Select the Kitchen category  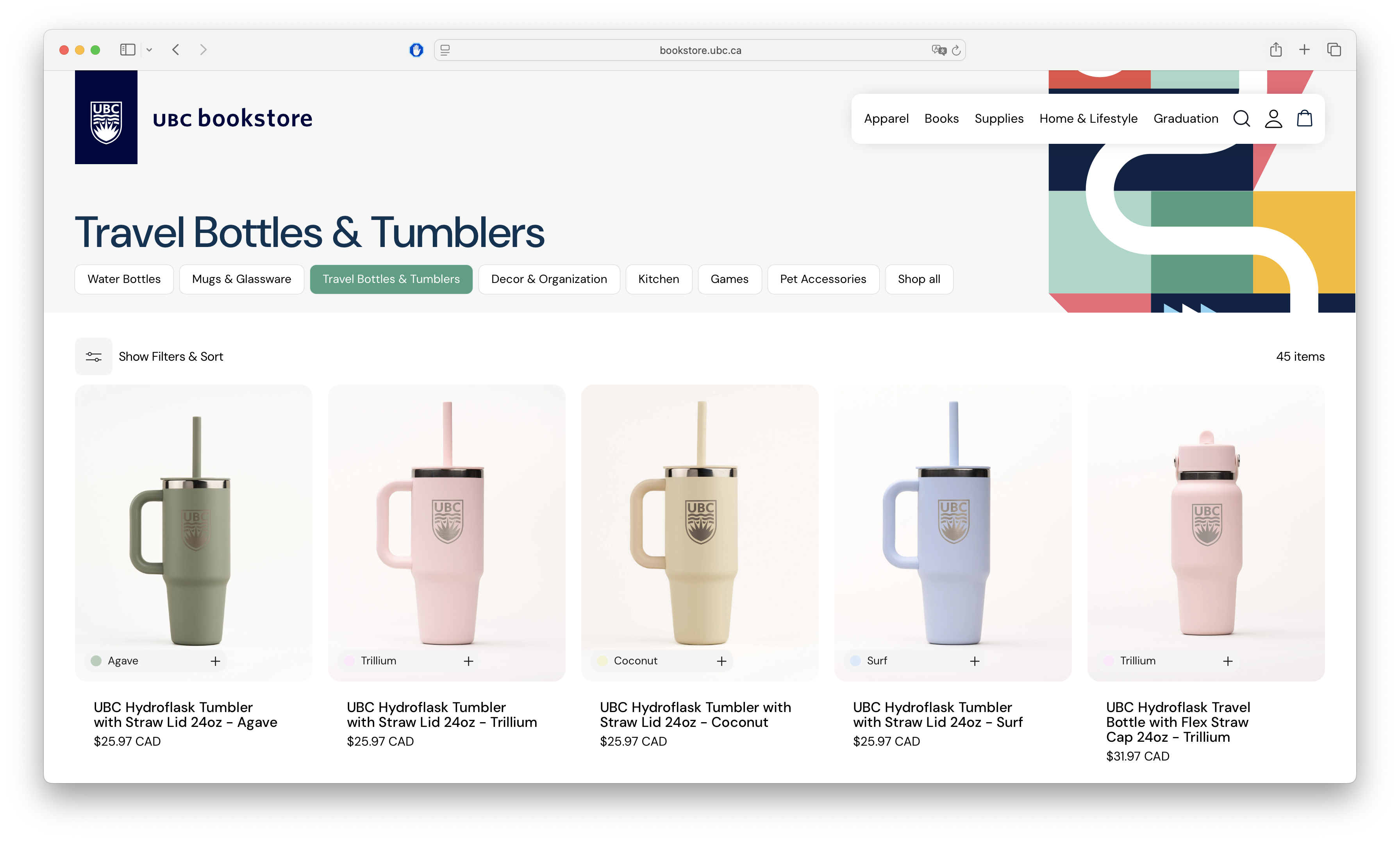[x=659, y=279]
